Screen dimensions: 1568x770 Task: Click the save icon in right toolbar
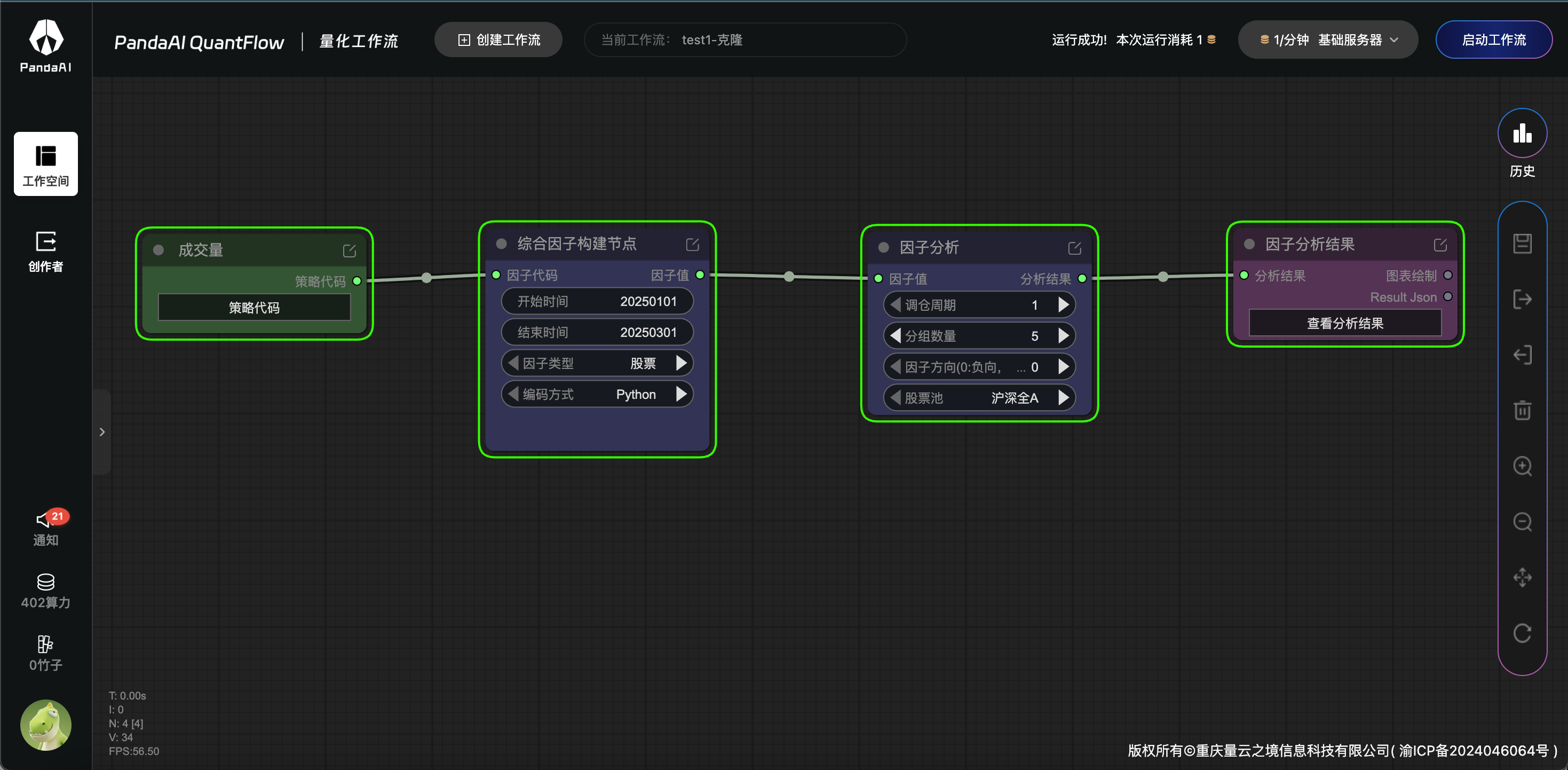1522,243
